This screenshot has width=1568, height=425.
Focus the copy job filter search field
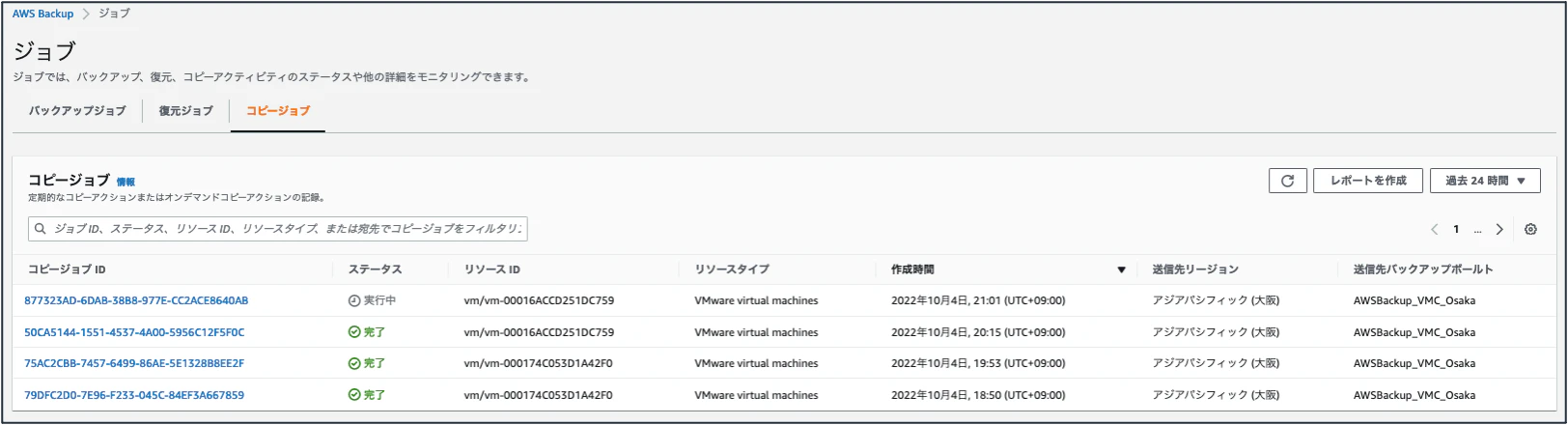click(x=278, y=229)
